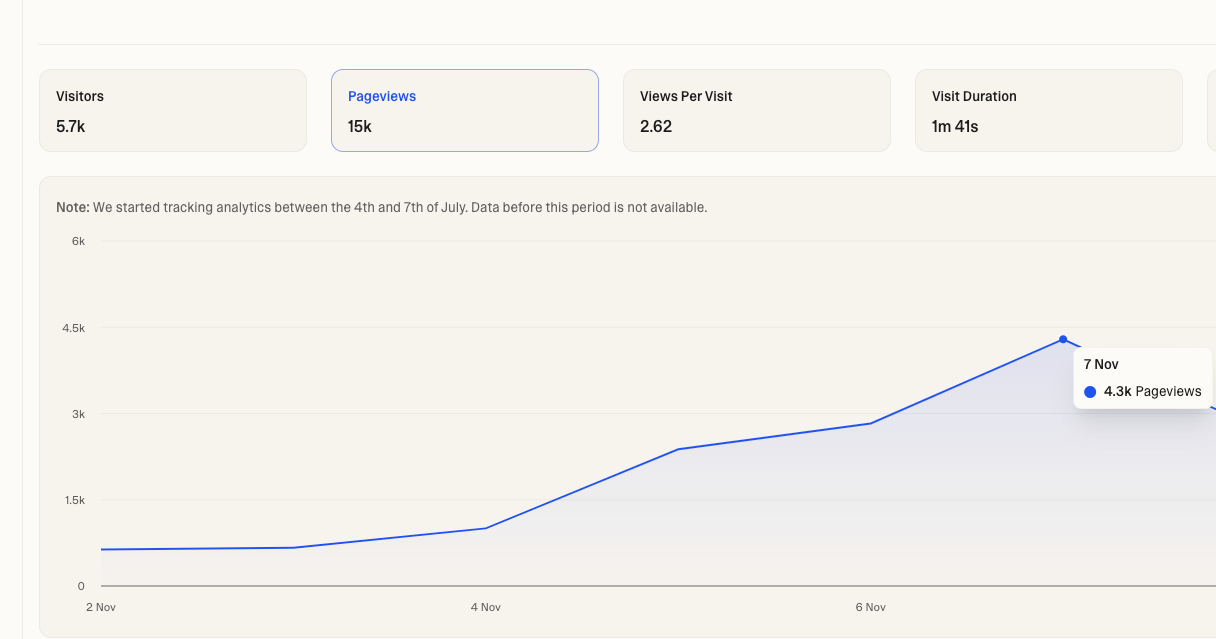
Task: Click the '4 Nov' x-axis label
Action: click(x=485, y=607)
